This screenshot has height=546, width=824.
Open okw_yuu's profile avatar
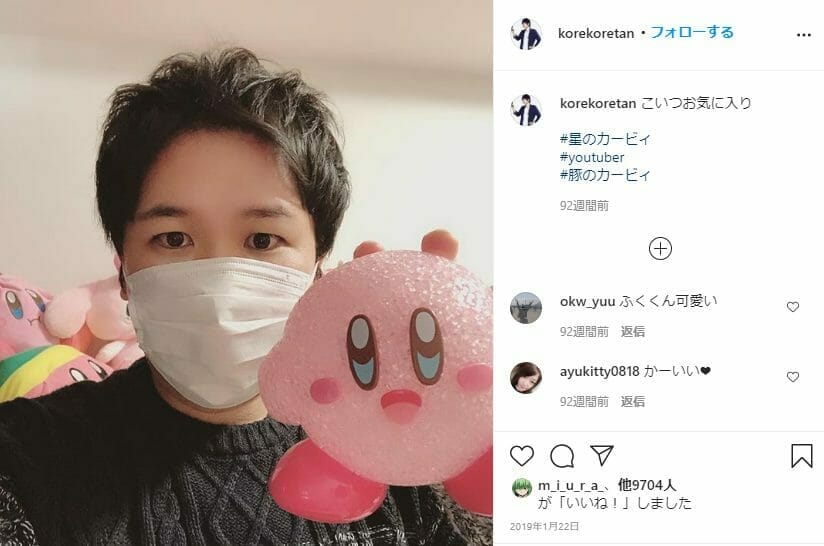(x=526, y=308)
